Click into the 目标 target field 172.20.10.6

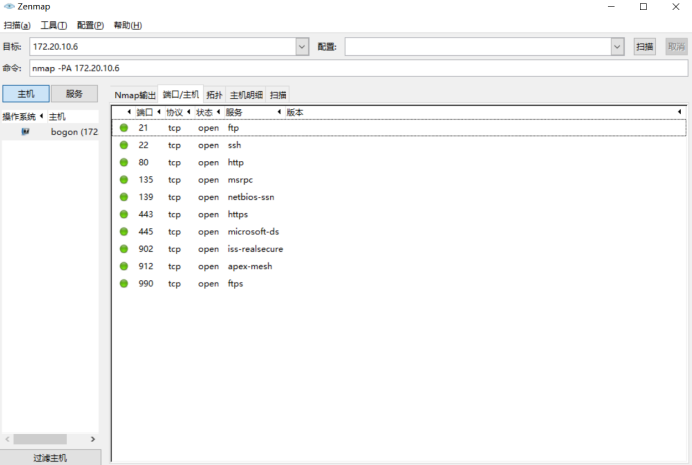point(163,47)
